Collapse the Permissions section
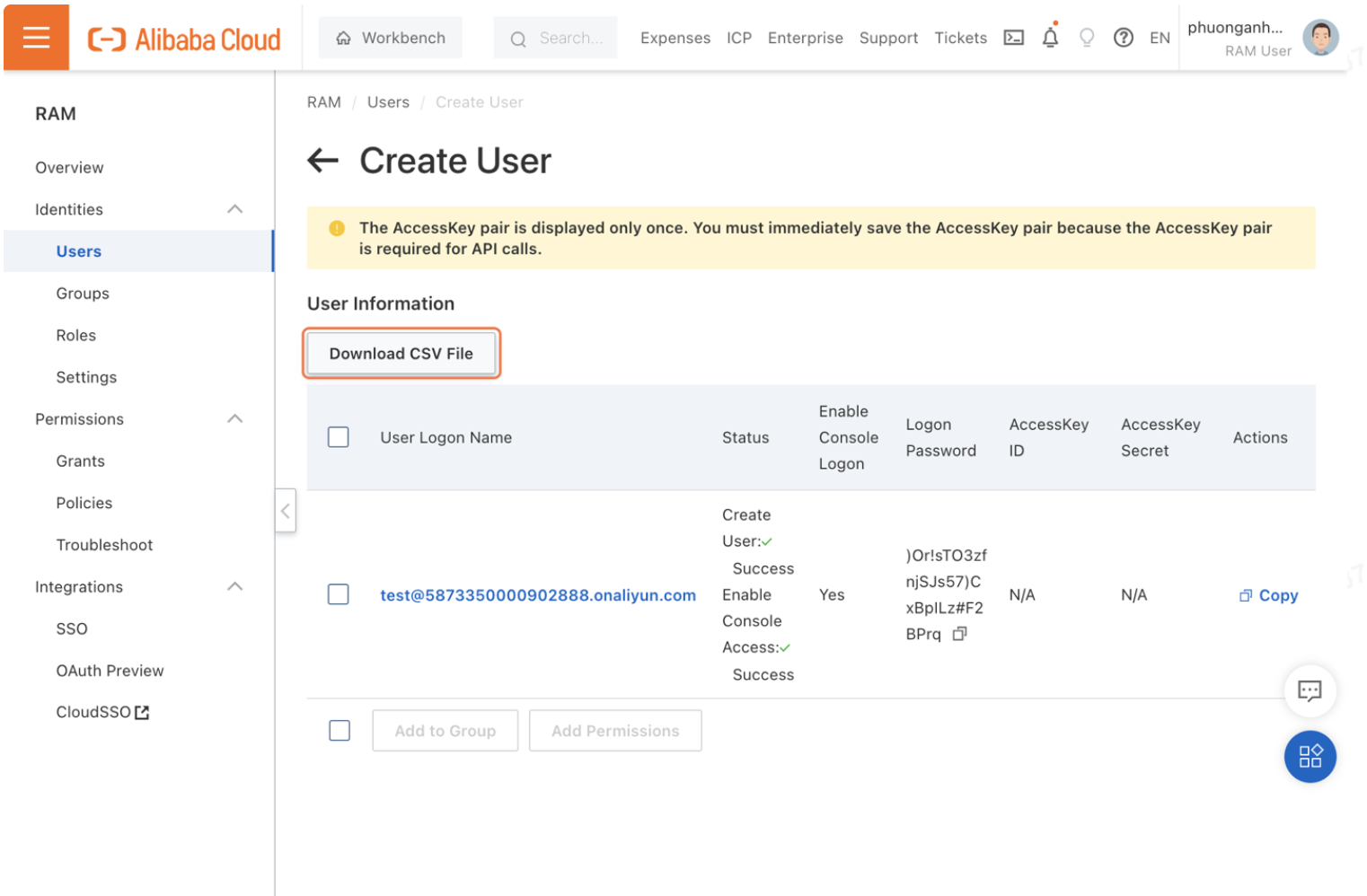This screenshot has width=1367, height=896. [235, 419]
